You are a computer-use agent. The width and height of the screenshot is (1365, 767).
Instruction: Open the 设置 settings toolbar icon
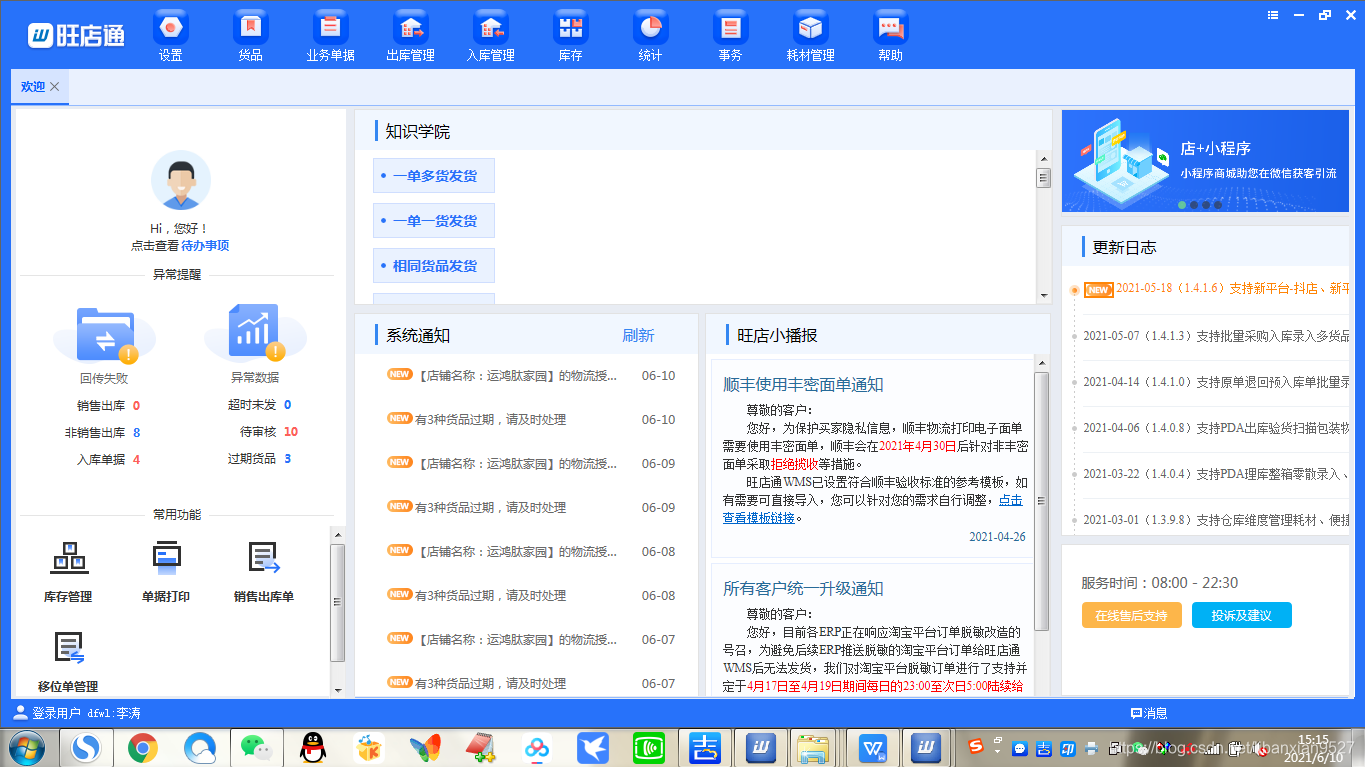tap(171, 27)
